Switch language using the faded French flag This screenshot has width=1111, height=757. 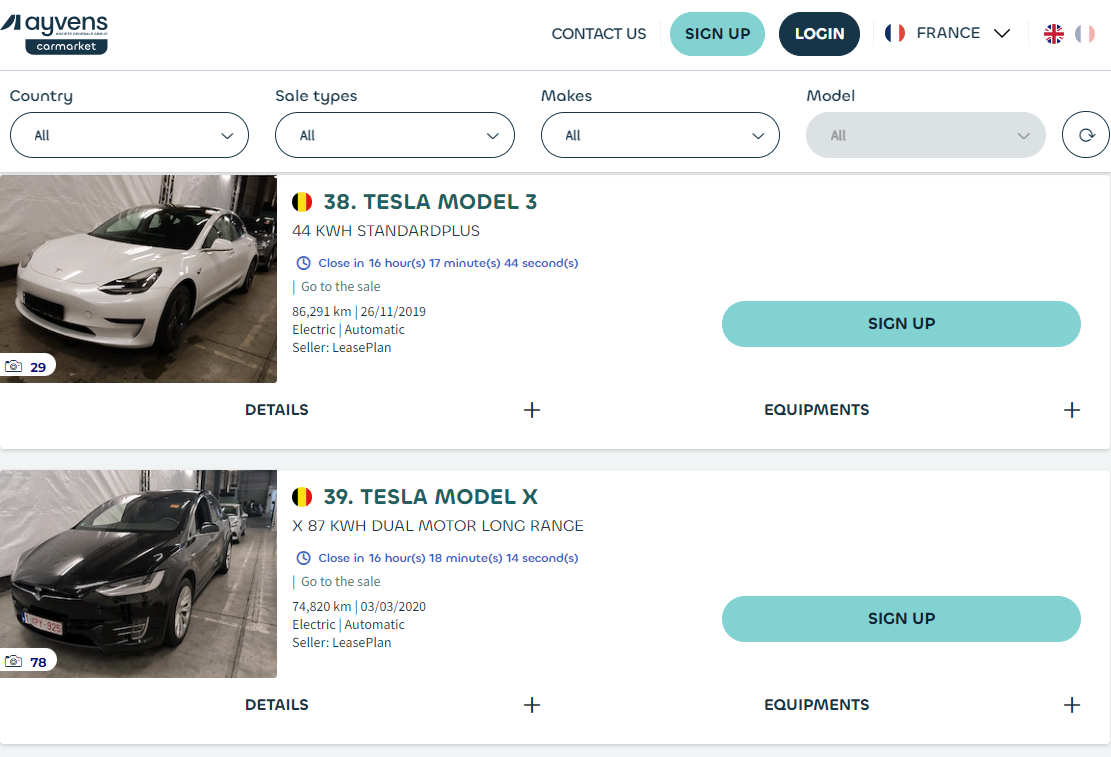click(1085, 34)
